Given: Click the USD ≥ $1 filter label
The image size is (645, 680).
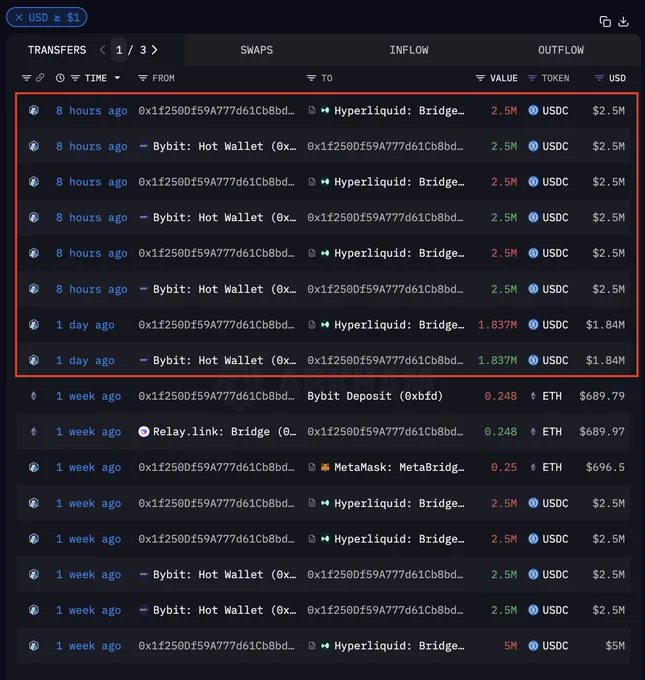Looking at the screenshot, I should click(54, 18).
